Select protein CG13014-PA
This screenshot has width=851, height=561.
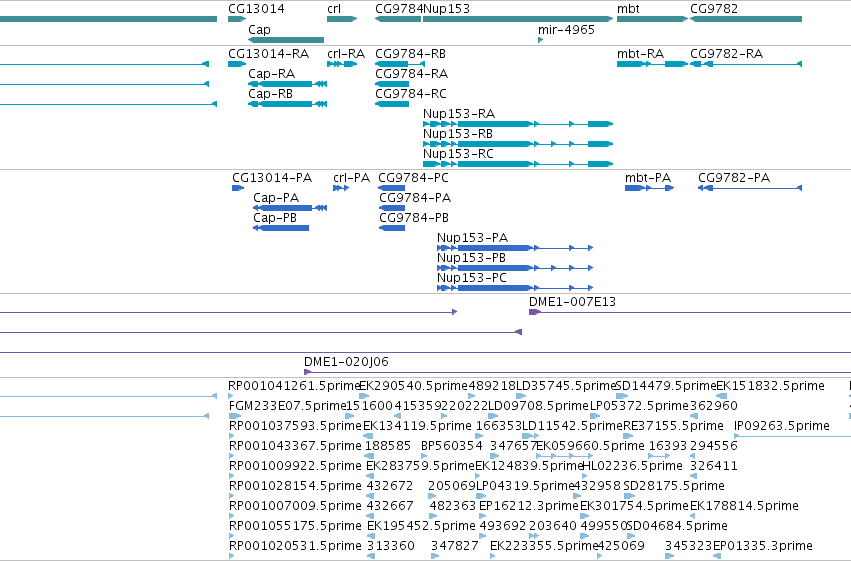[x=272, y=178]
